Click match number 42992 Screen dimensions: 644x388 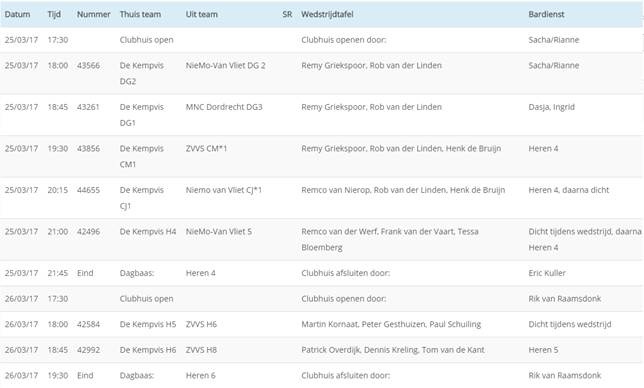point(88,350)
